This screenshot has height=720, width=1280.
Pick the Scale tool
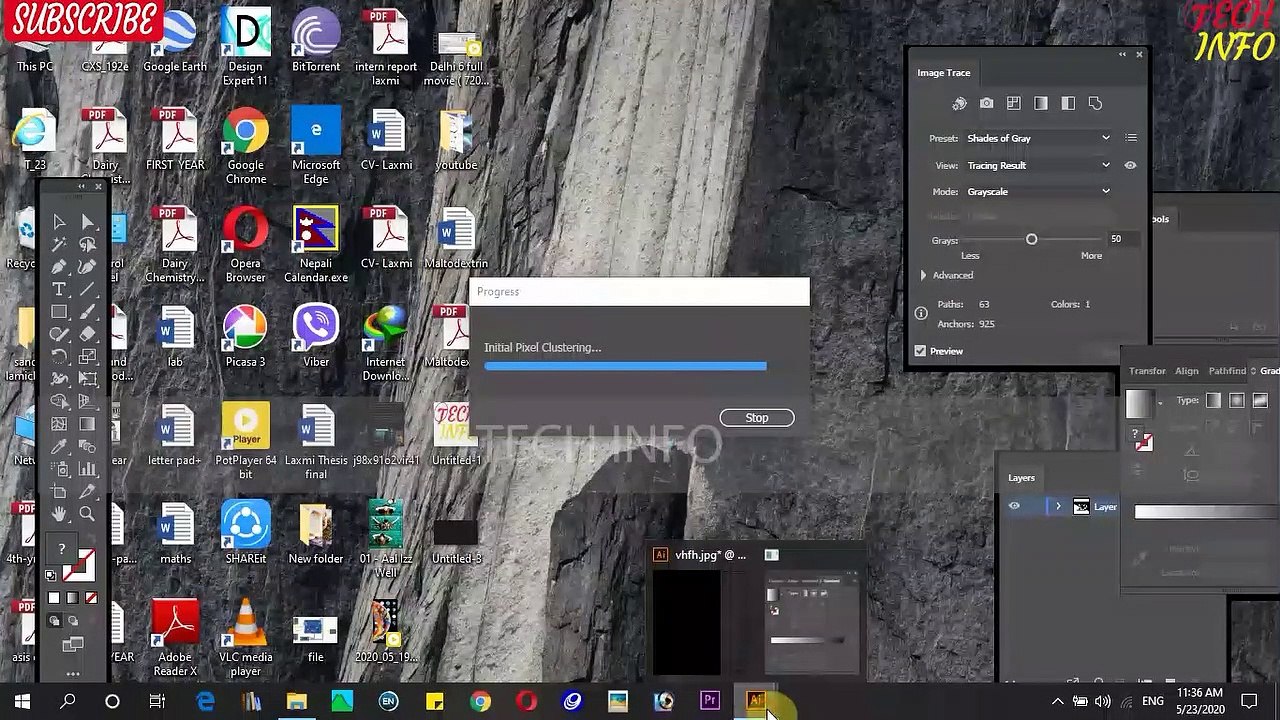[87, 357]
